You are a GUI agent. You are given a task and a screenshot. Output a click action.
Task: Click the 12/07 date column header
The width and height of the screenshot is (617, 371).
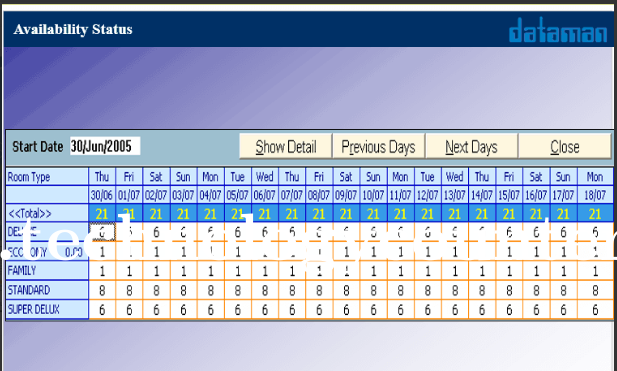point(428,195)
